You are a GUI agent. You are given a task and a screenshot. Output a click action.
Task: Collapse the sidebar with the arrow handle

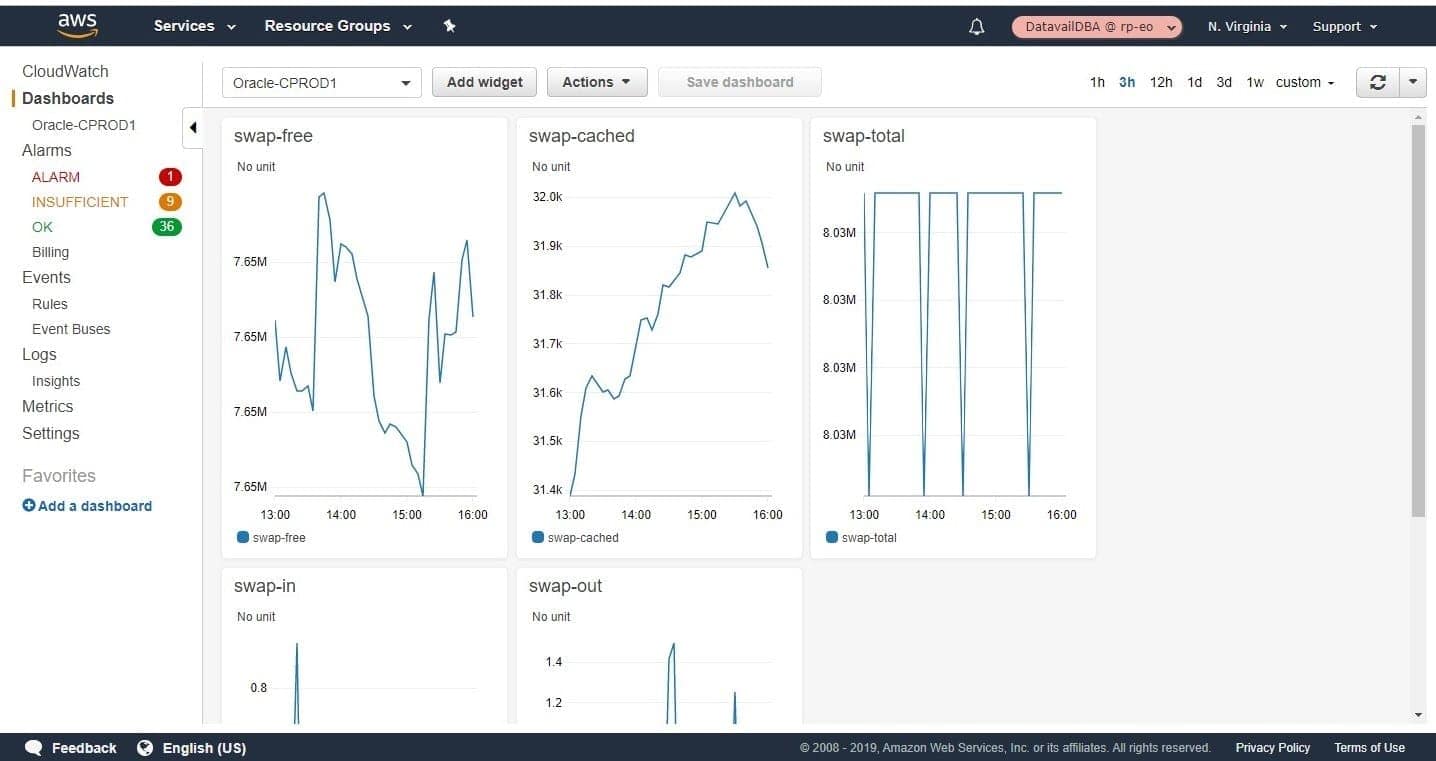click(x=193, y=128)
